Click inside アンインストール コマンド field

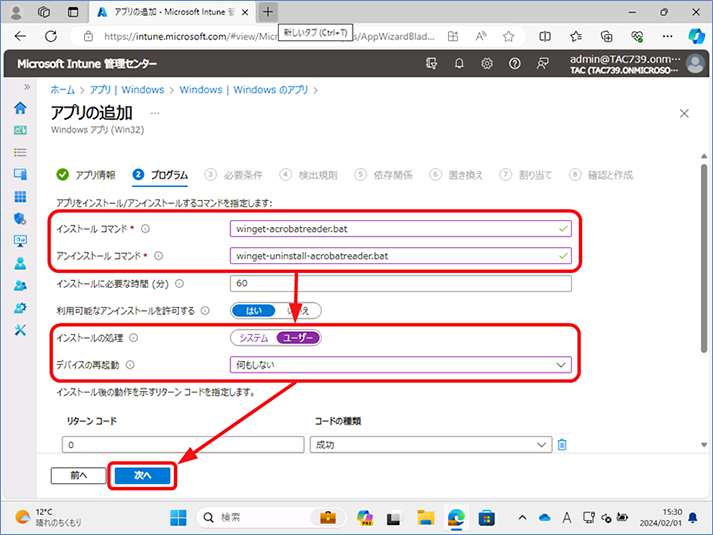click(x=401, y=256)
